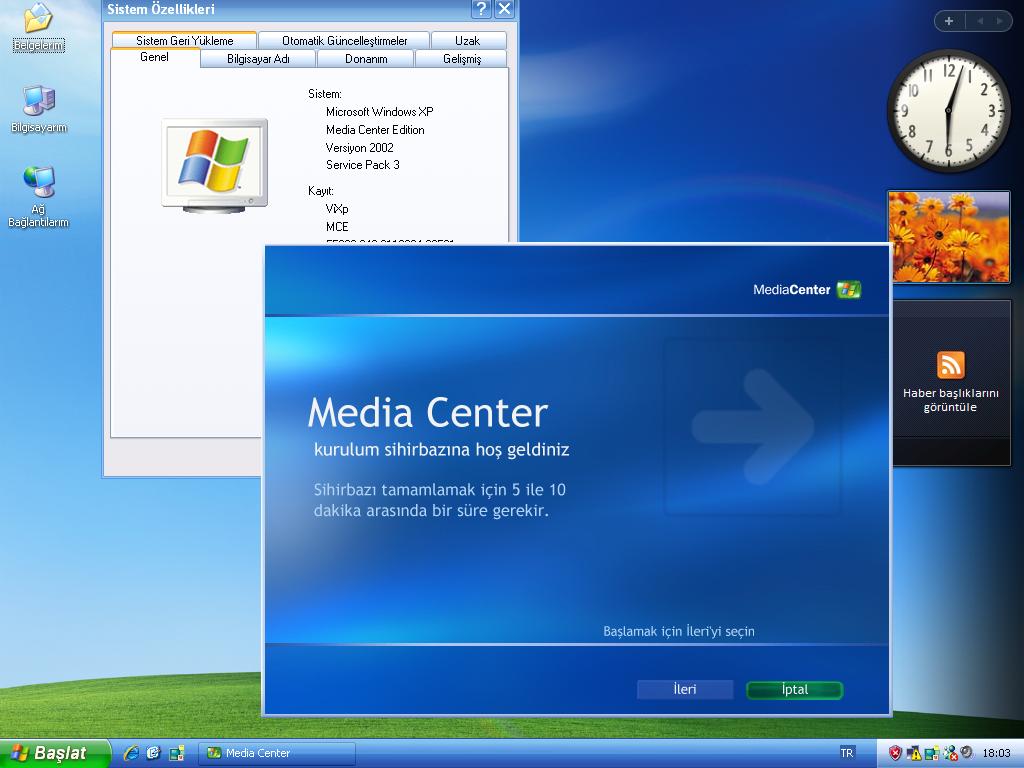Click the yellow warning tray icon
This screenshot has height=768, width=1024.
(914, 753)
